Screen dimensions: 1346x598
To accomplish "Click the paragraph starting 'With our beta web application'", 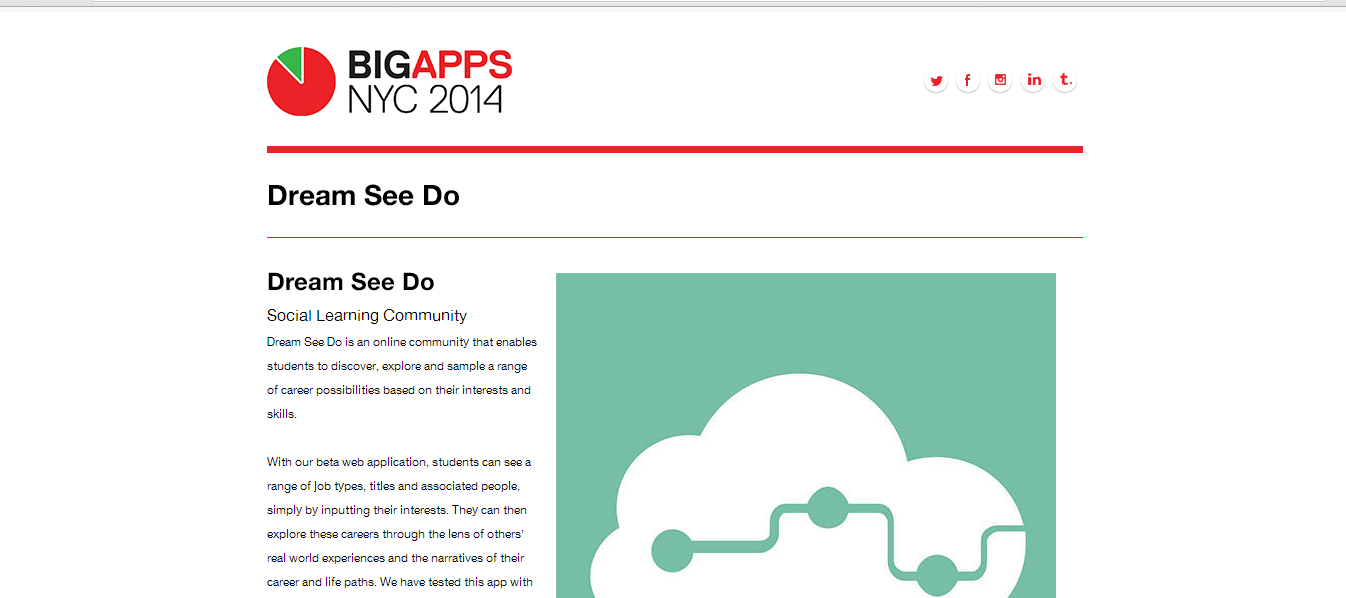I will 400,522.
